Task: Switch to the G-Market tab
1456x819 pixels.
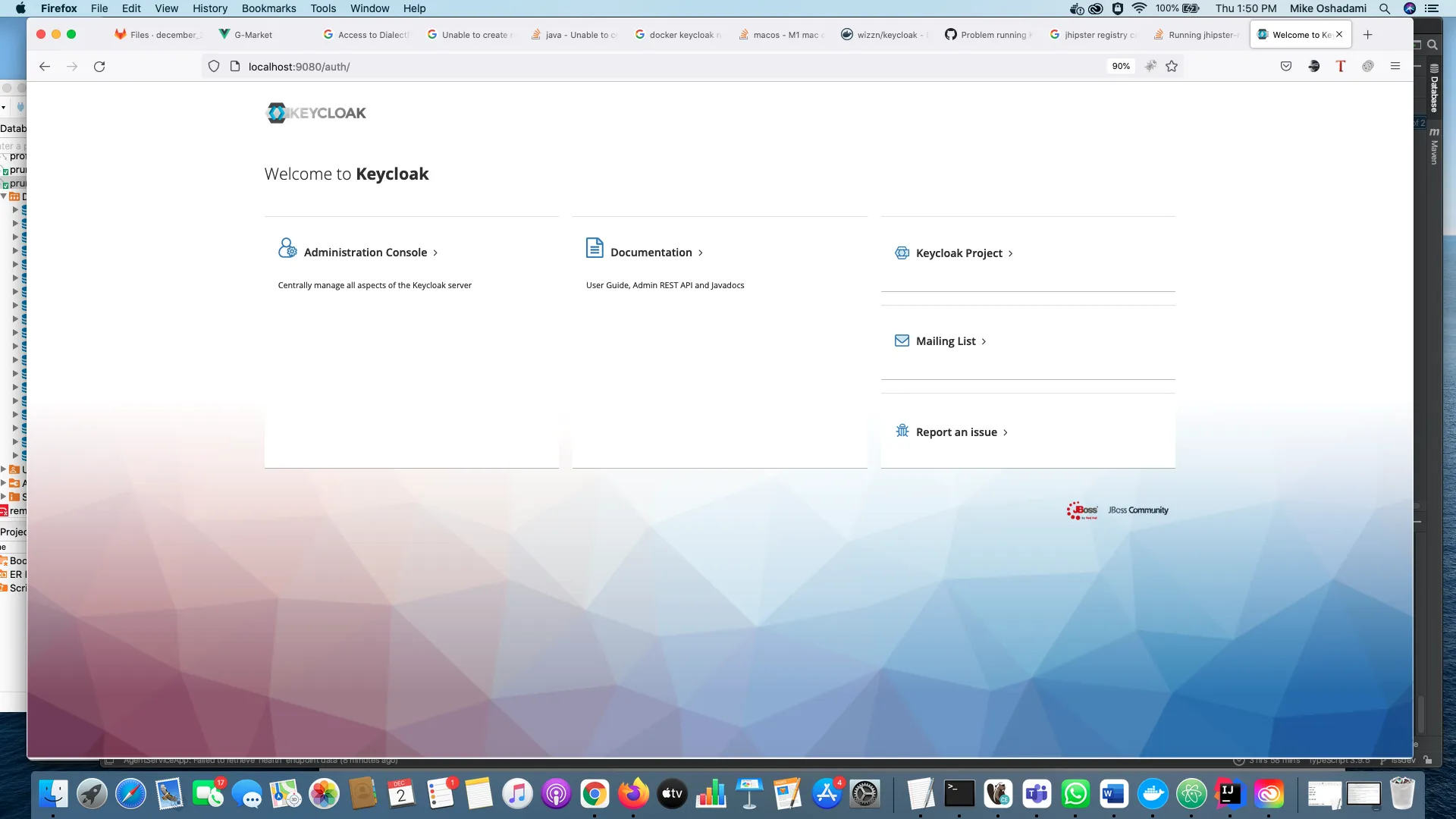Action: 253,35
